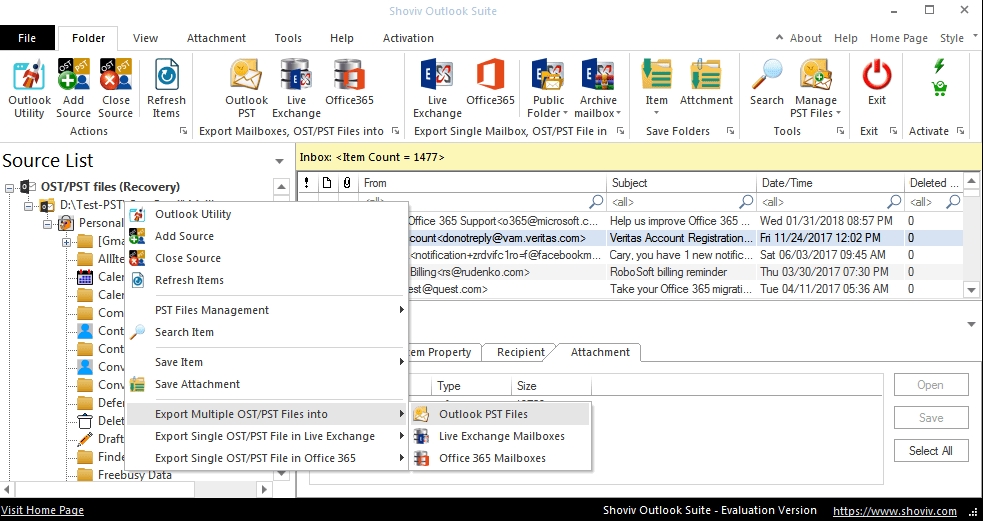Select the RoboSoft billing reminder email
The image size is (983, 521).
[668, 272]
